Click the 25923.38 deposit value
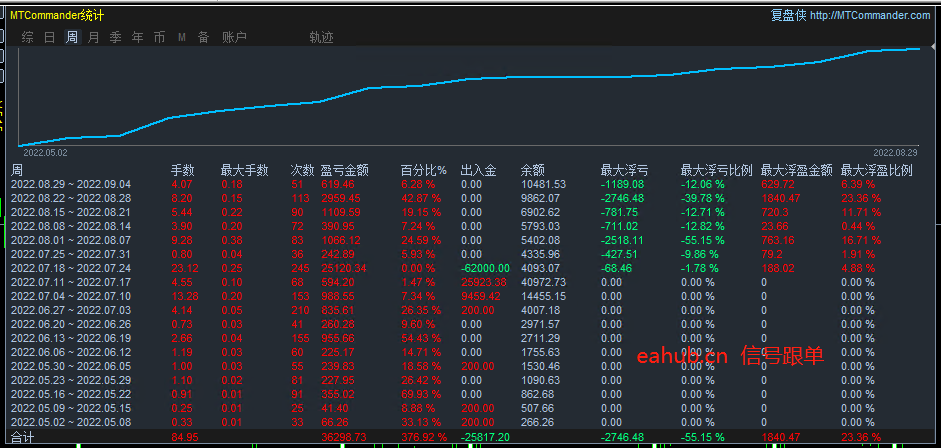The width and height of the screenshot is (941, 448). click(484, 282)
